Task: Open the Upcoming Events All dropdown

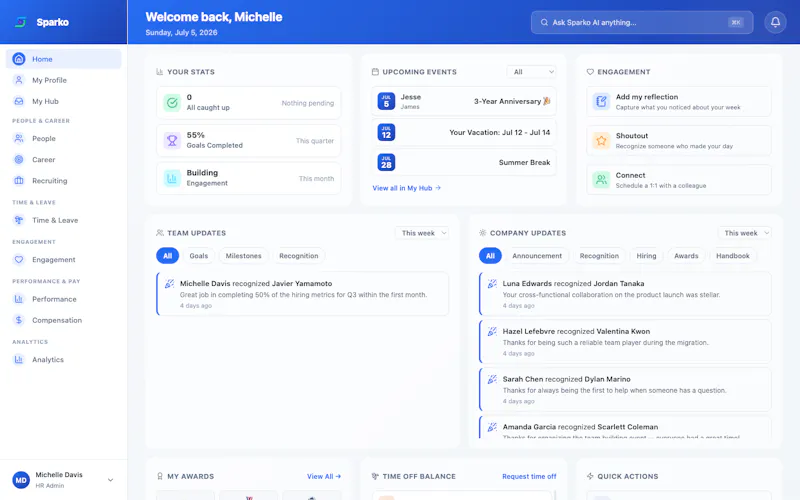Action: (531, 72)
